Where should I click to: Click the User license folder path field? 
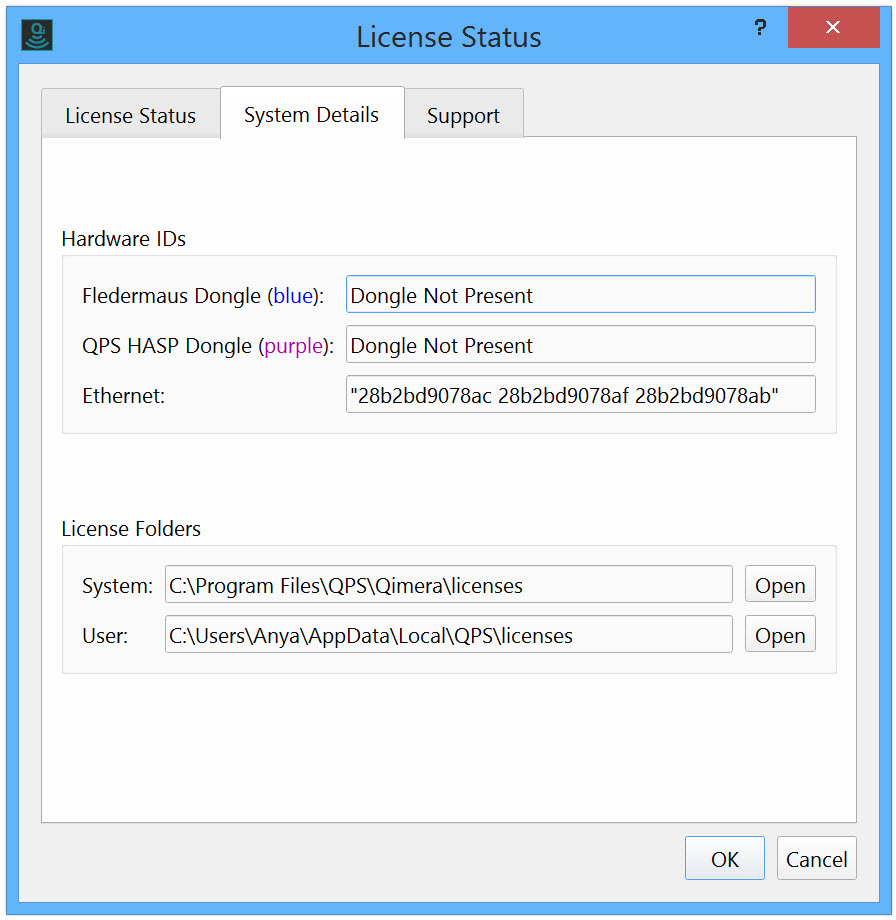pyautogui.click(x=449, y=634)
